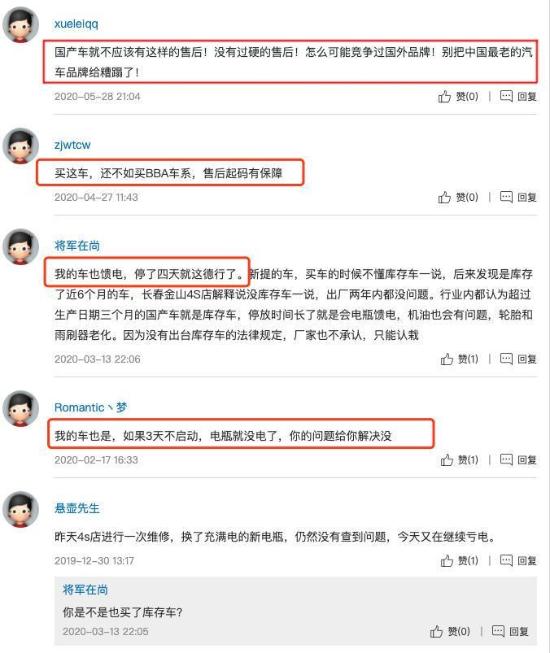Click avatar beside Romantic丶梦's comment

click(x=21, y=409)
